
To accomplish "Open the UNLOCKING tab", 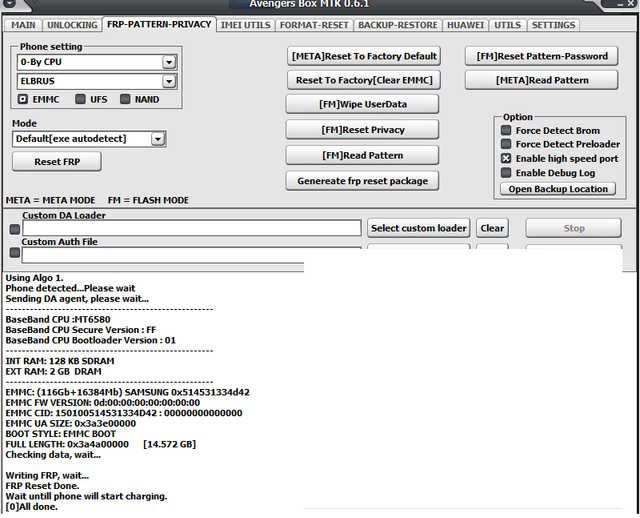I will (72, 25).
